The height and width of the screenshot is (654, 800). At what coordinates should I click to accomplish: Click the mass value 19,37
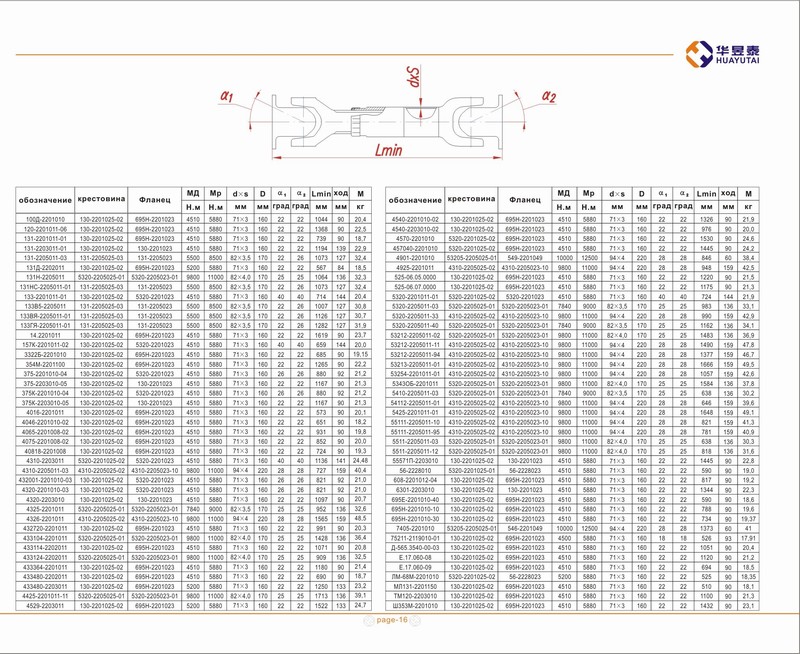coord(748,519)
